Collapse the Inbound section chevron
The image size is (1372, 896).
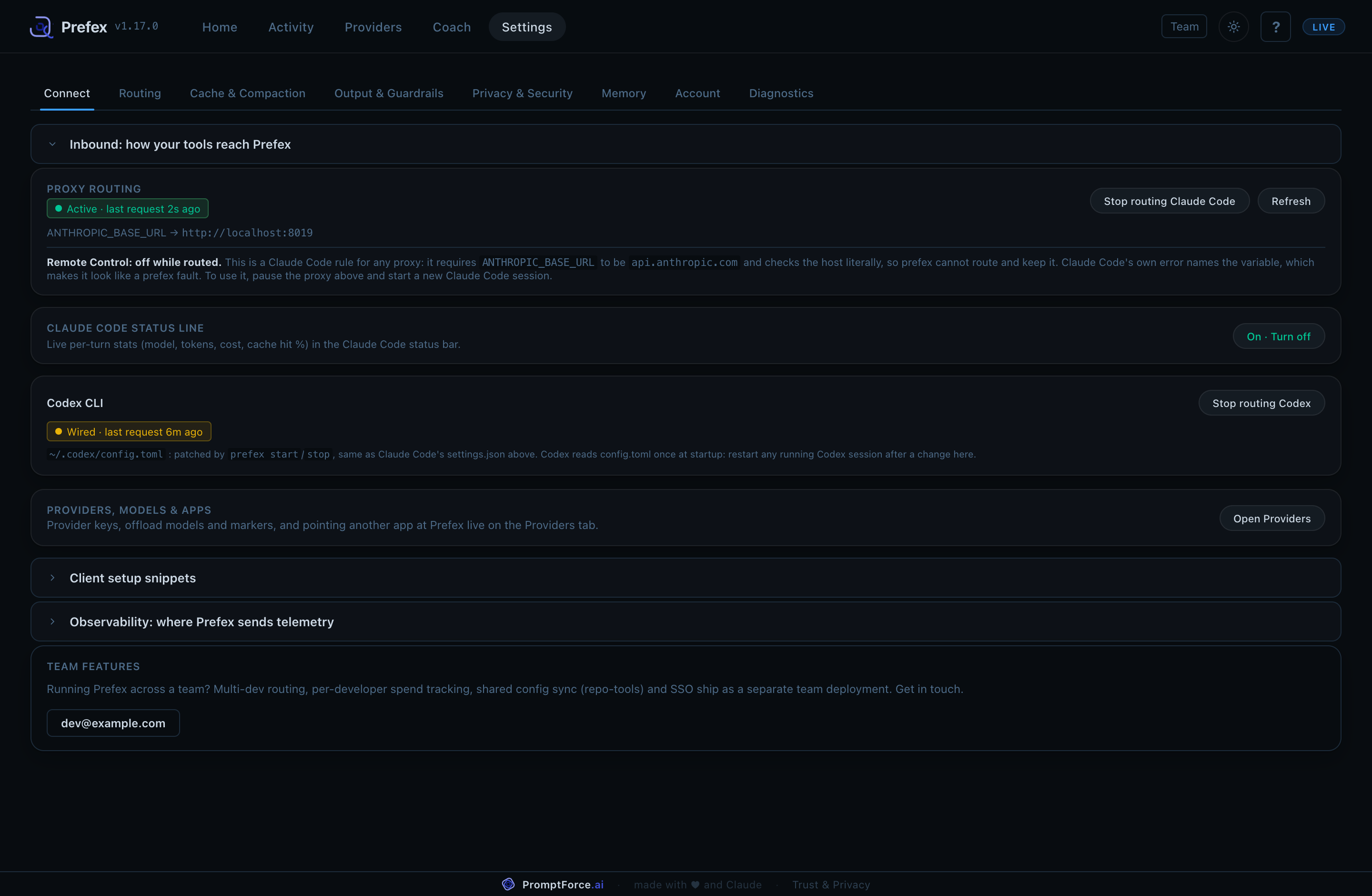click(x=52, y=144)
